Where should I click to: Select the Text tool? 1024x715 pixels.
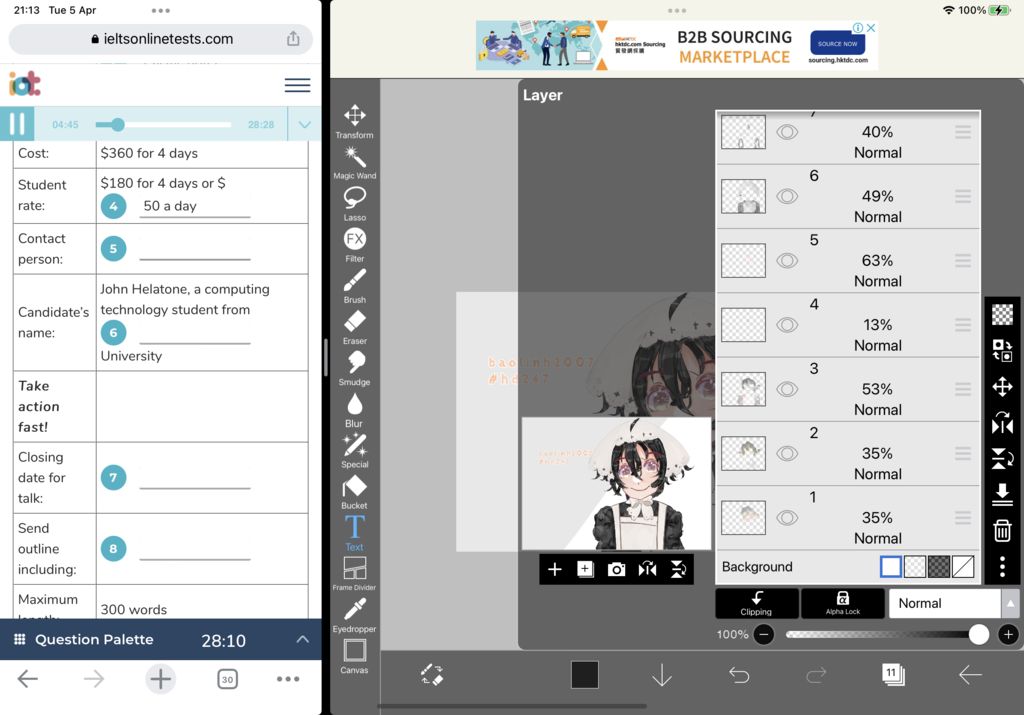pos(355,533)
